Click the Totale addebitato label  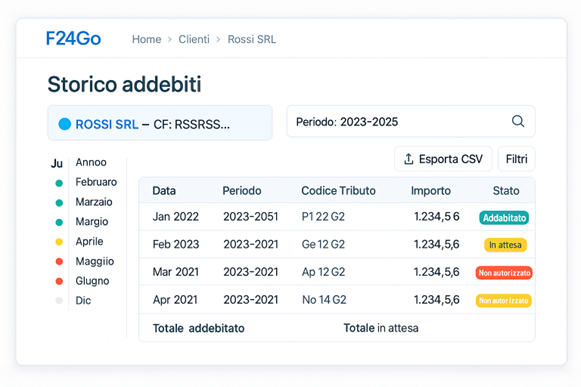coord(199,328)
